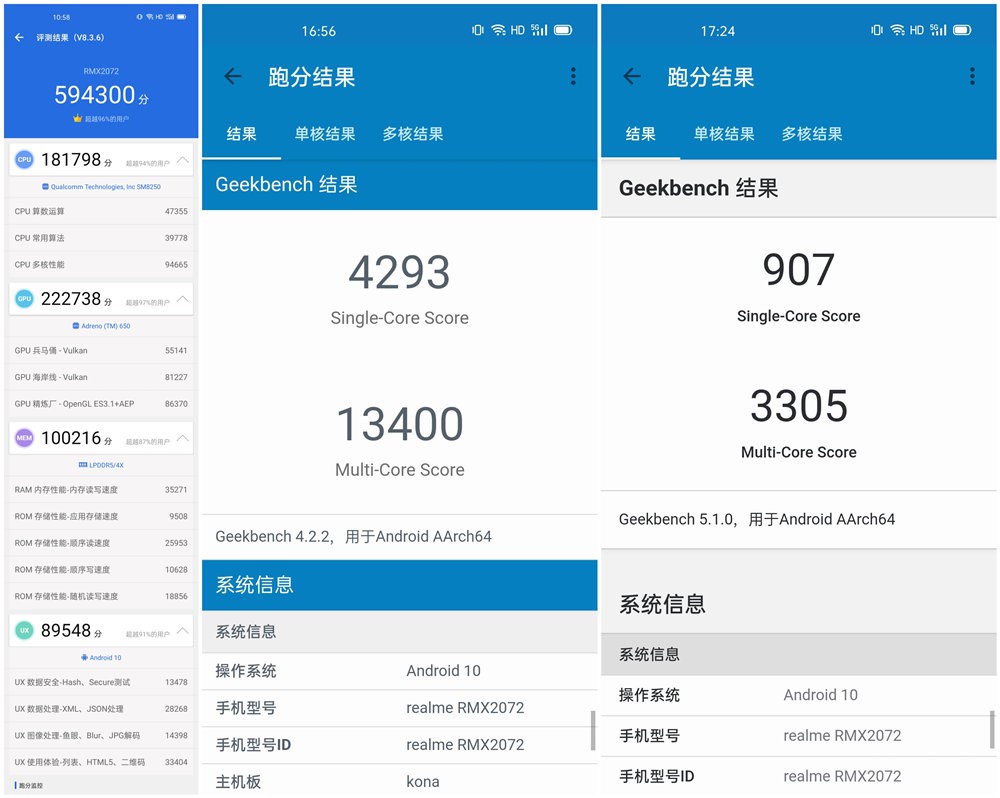Tap the MEM badge icon in AnTuTu
The width and height of the screenshot is (1000, 798).
24,438
